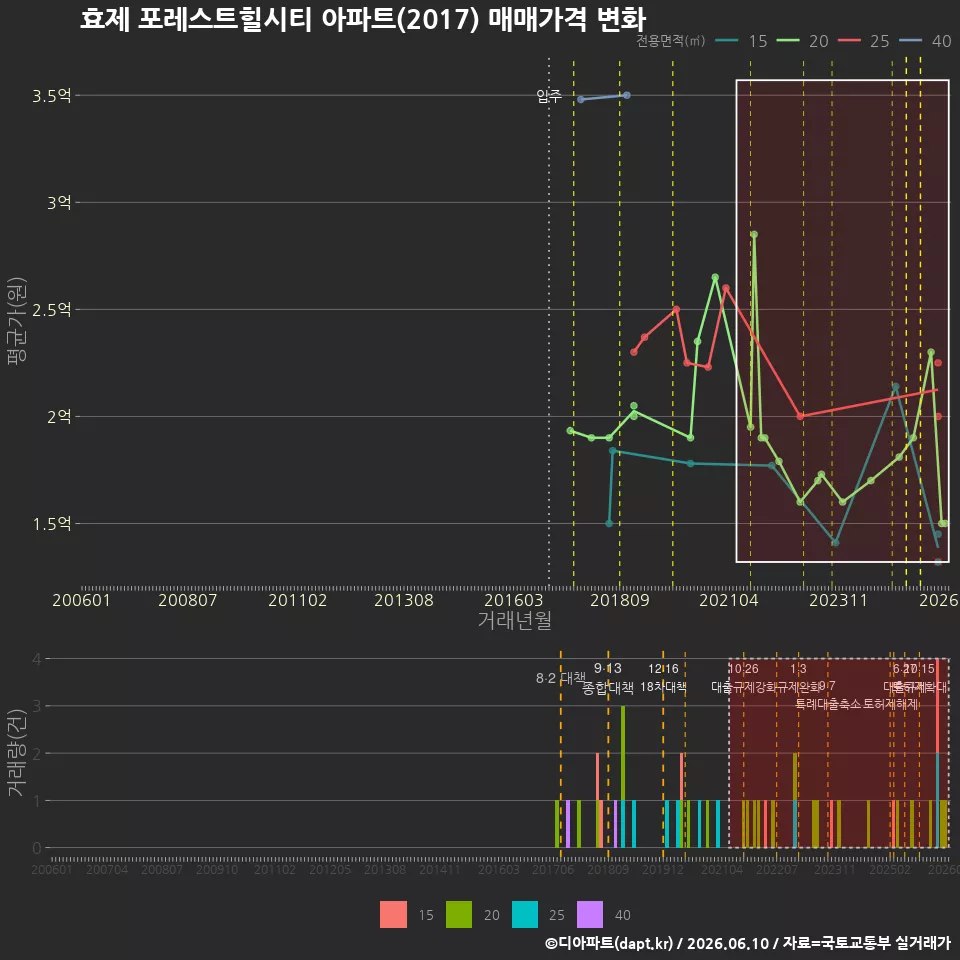Click the green 20㎡ peak point near 2.85억
960x960 pixels.
754,234
